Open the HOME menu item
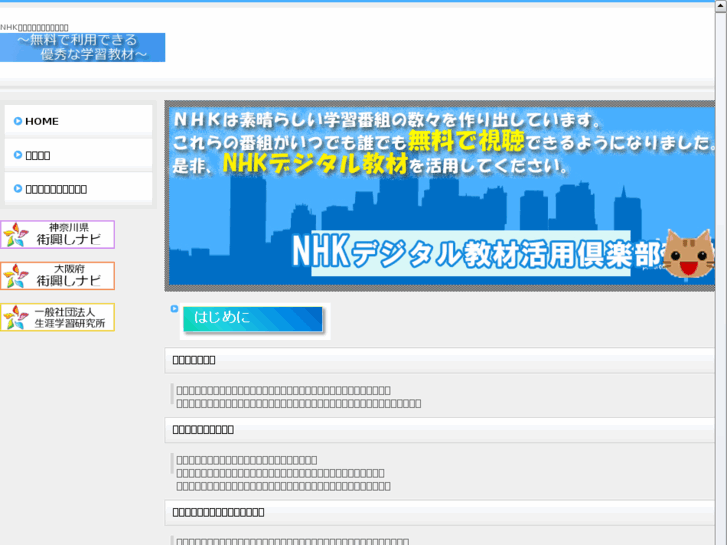This screenshot has width=727, height=545. tap(78, 121)
